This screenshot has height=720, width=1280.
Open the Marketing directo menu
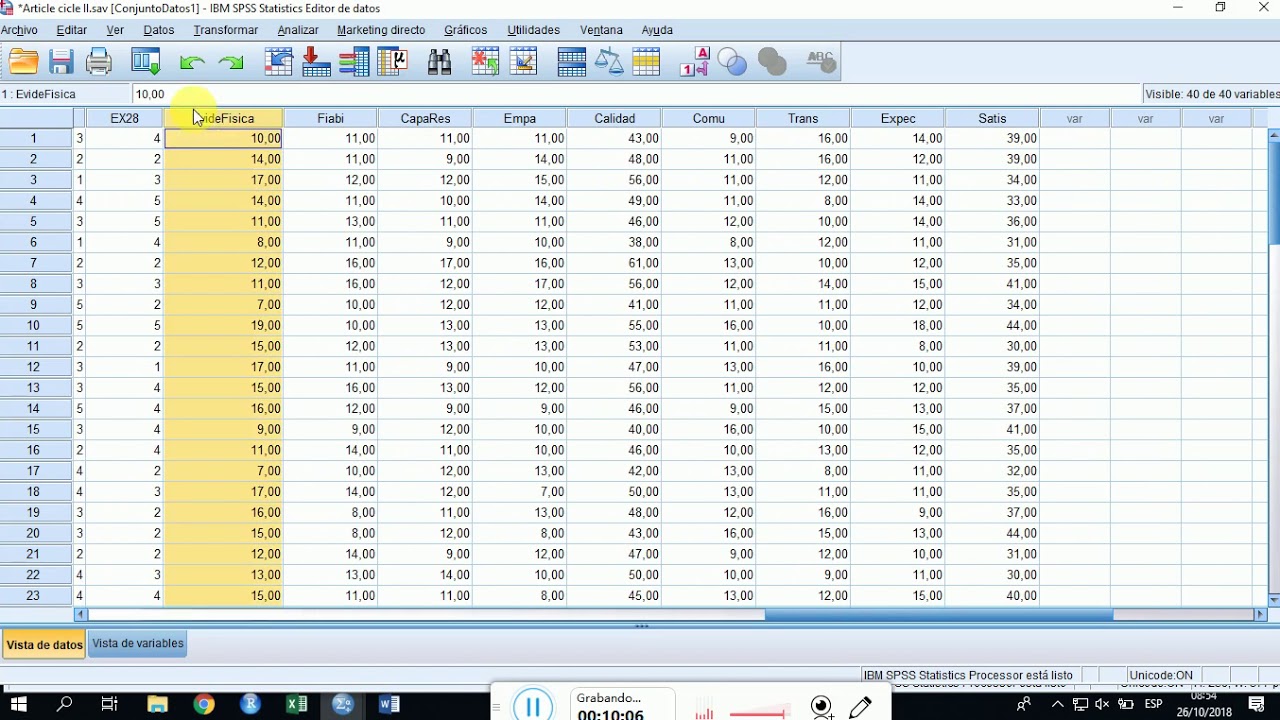point(381,31)
